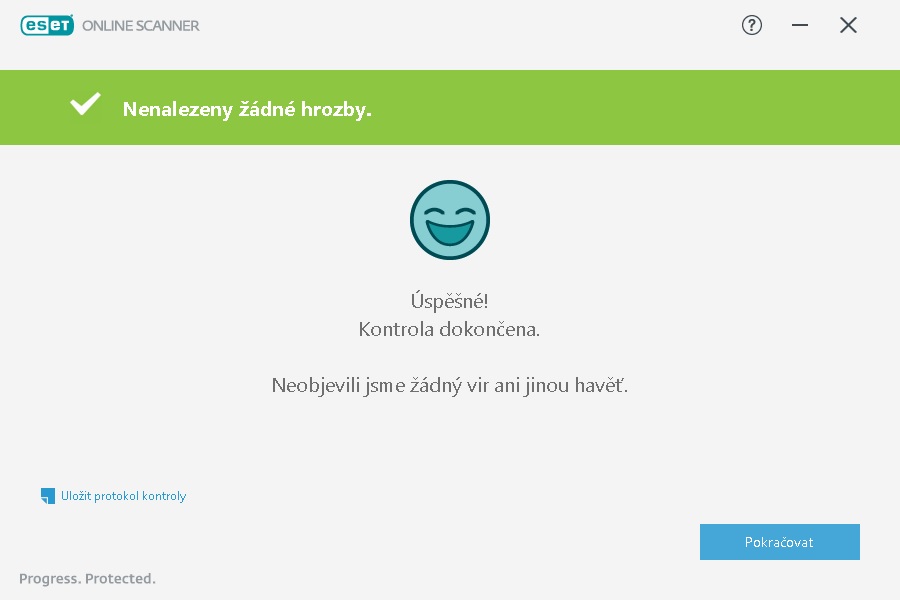Click the word Protected in footer tagline
Screen dimensions: 900x600
pyautogui.click(x=120, y=578)
